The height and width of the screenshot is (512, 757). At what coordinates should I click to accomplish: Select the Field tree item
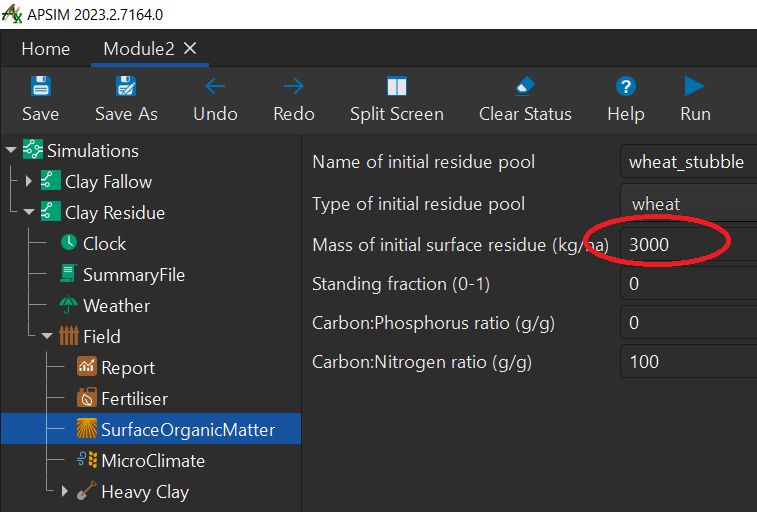(x=101, y=336)
